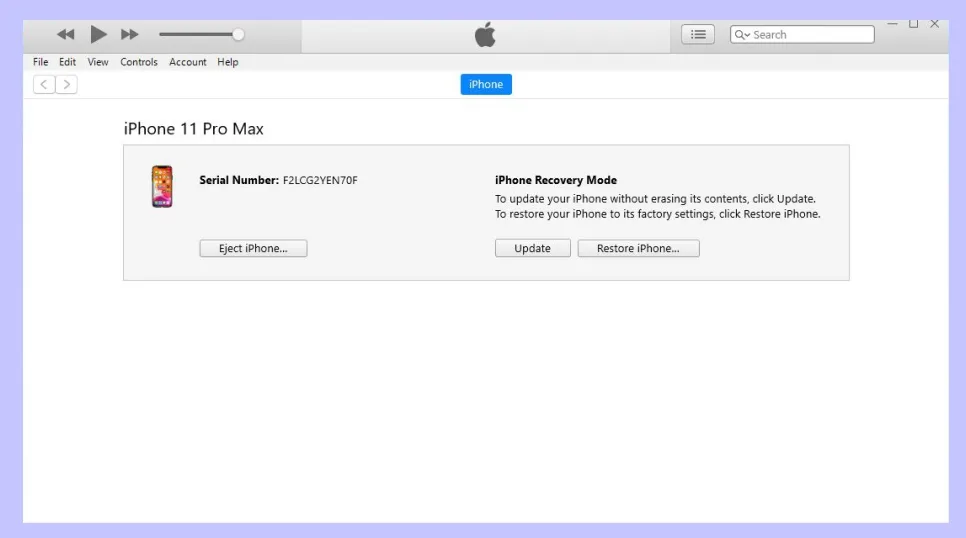Click the iPhone 11 Pro Max heading

[x=193, y=129]
